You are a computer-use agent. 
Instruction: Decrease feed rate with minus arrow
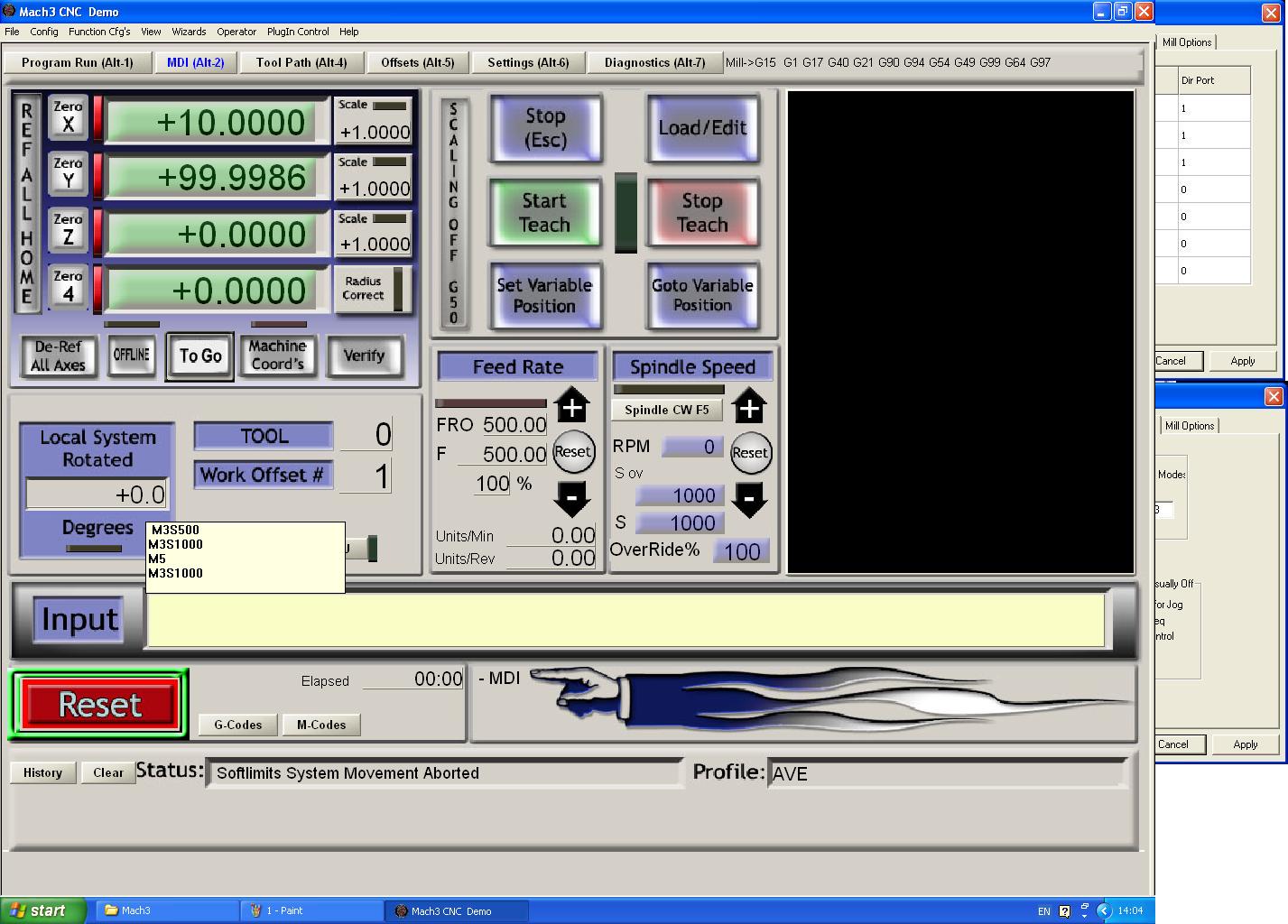tap(571, 498)
